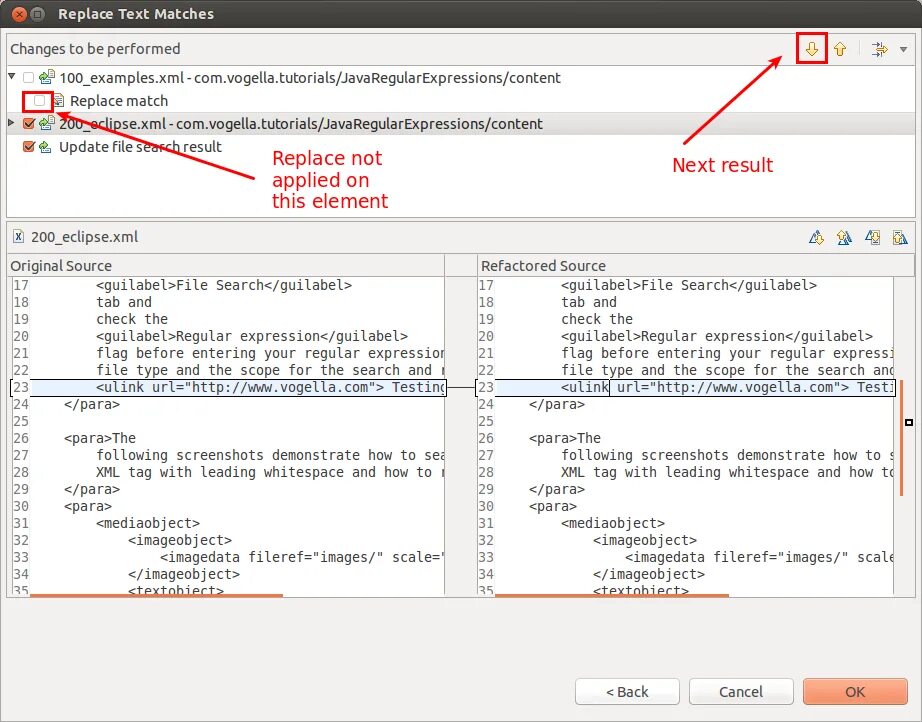The height and width of the screenshot is (722, 922).
Task: Click the first compare navigation icon
Action: 816,237
